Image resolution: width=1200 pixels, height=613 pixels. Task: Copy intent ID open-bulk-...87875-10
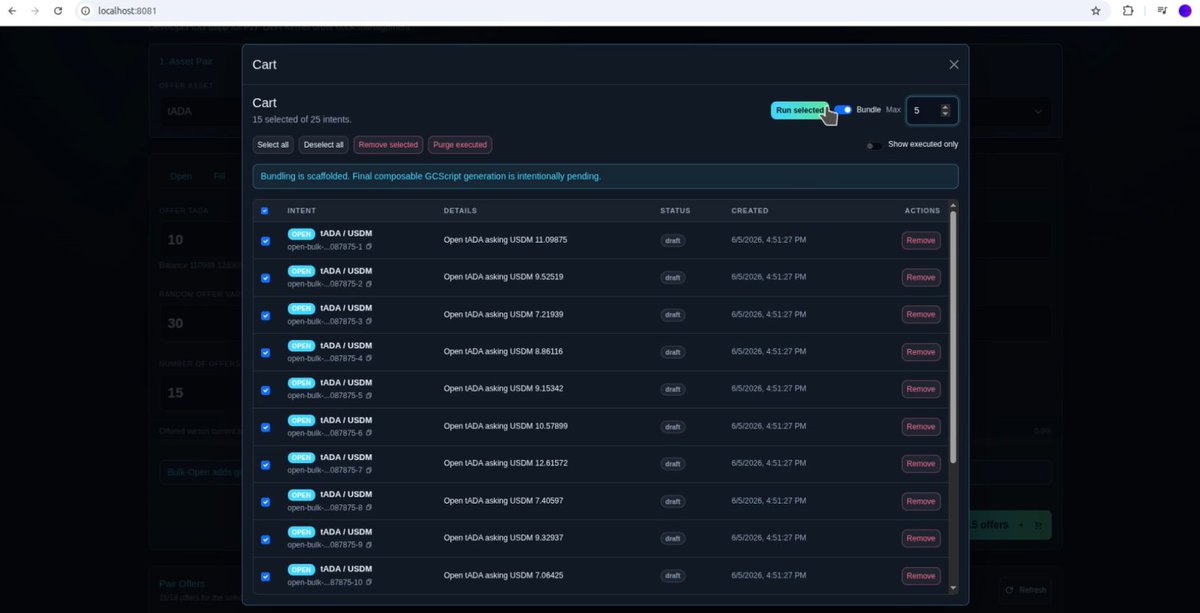pyautogui.click(x=368, y=582)
